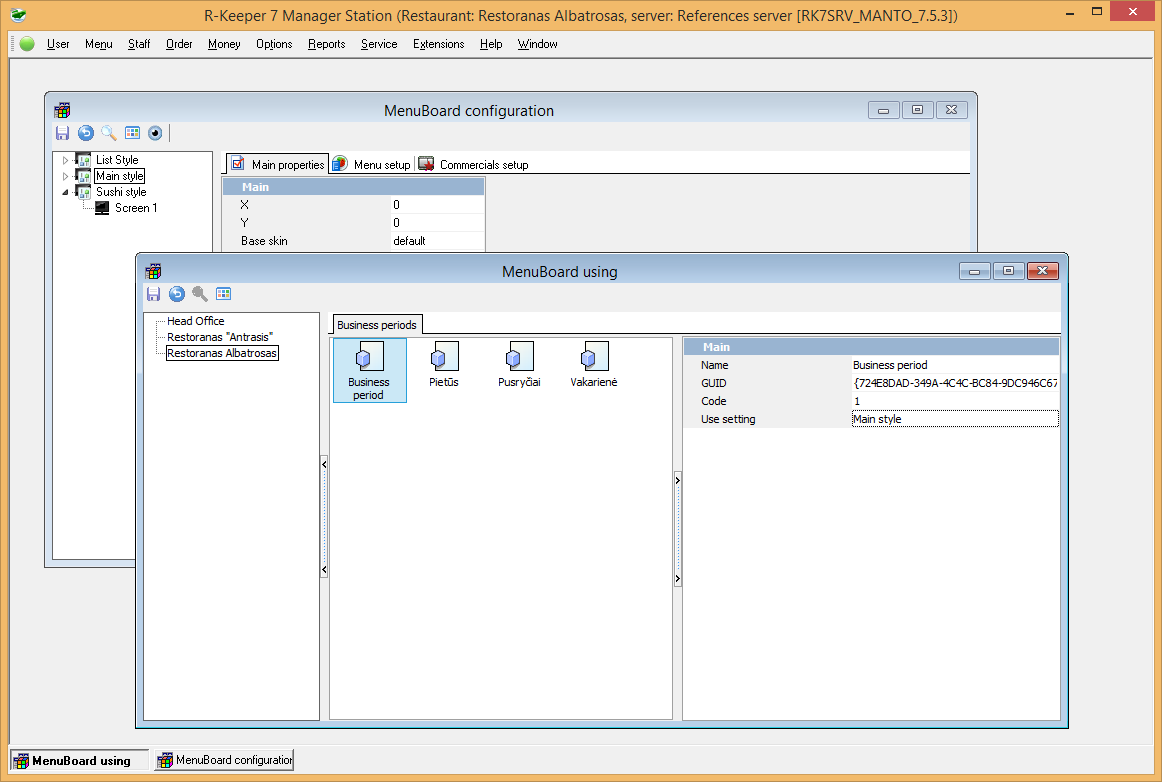Switch to Main properties tab
1162x782 pixels.
pos(277,164)
